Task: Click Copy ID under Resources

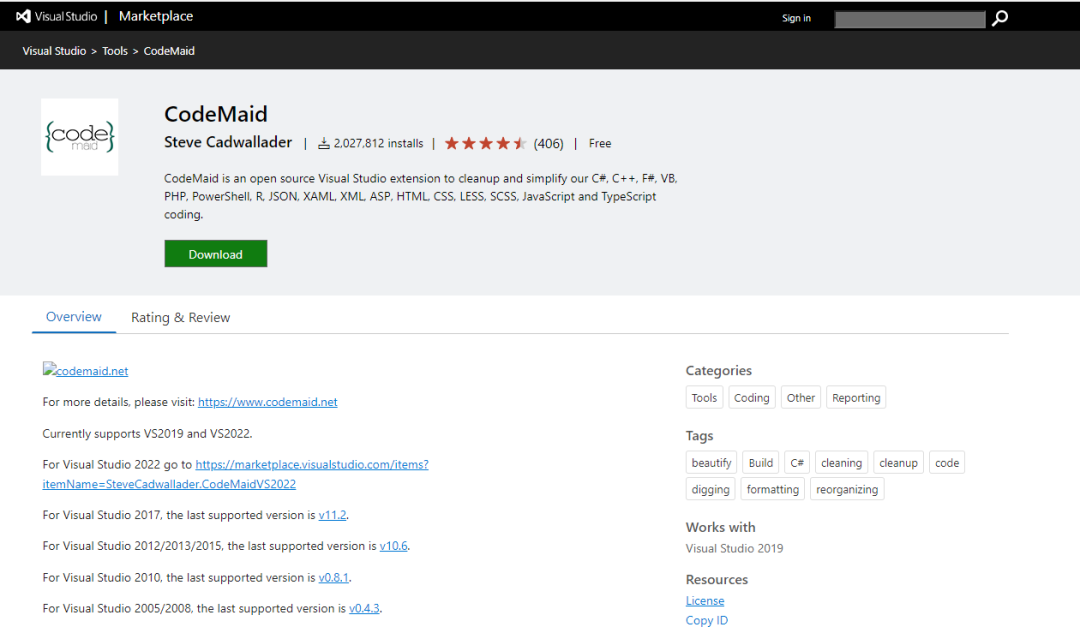Action: 706,620
